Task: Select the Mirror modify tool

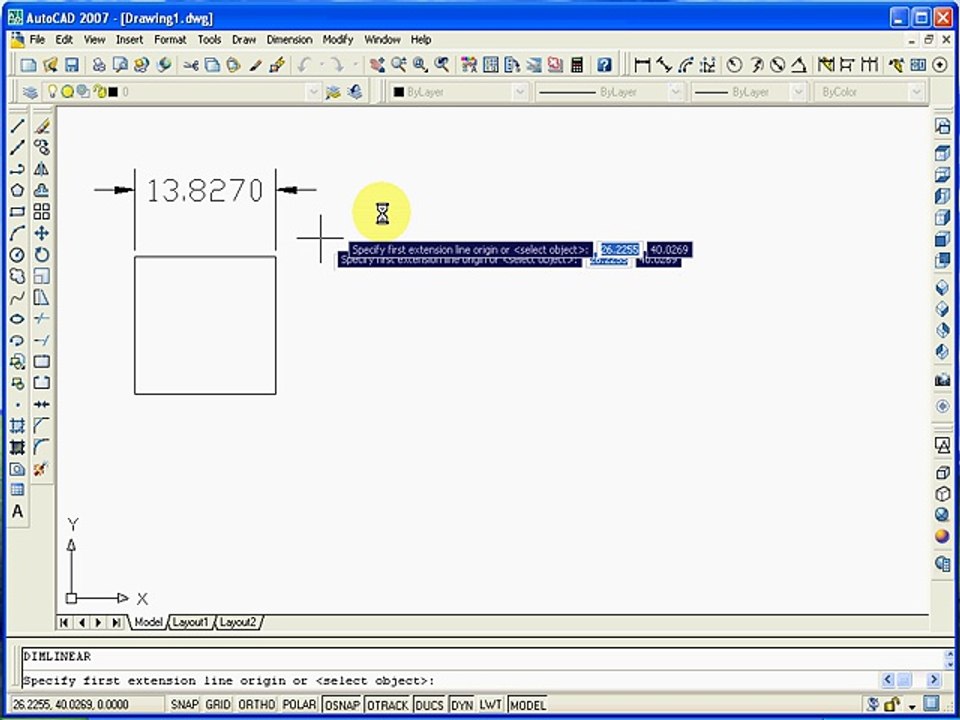Action: [42, 169]
